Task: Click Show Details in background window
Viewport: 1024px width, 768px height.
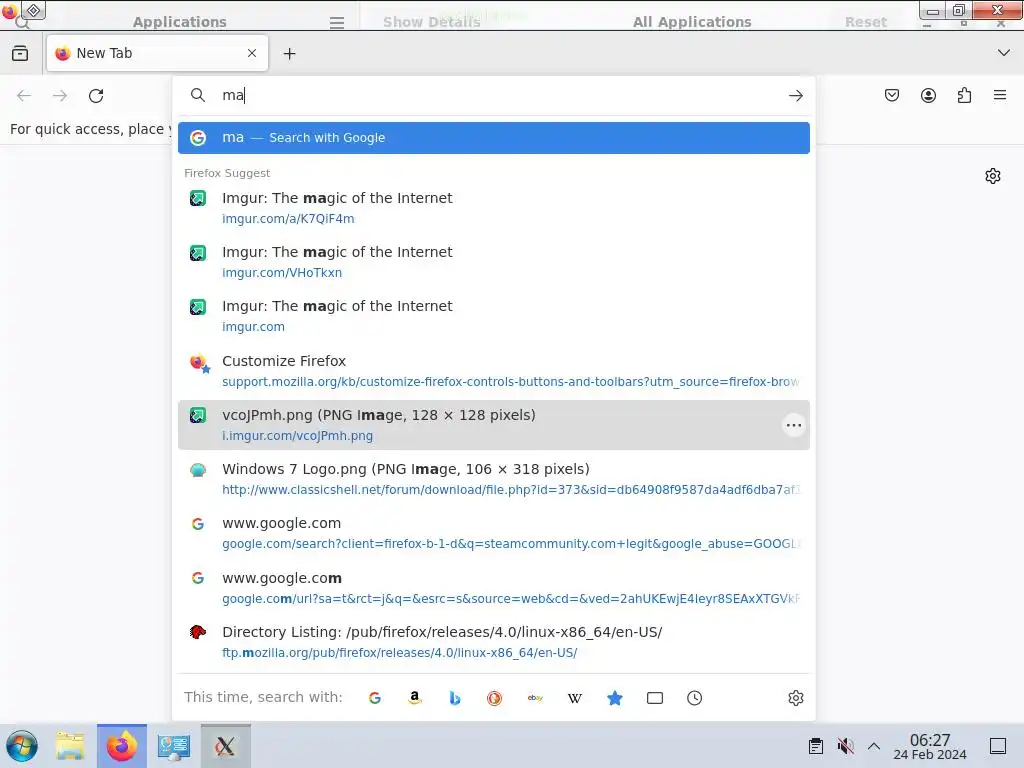Action: [x=432, y=22]
